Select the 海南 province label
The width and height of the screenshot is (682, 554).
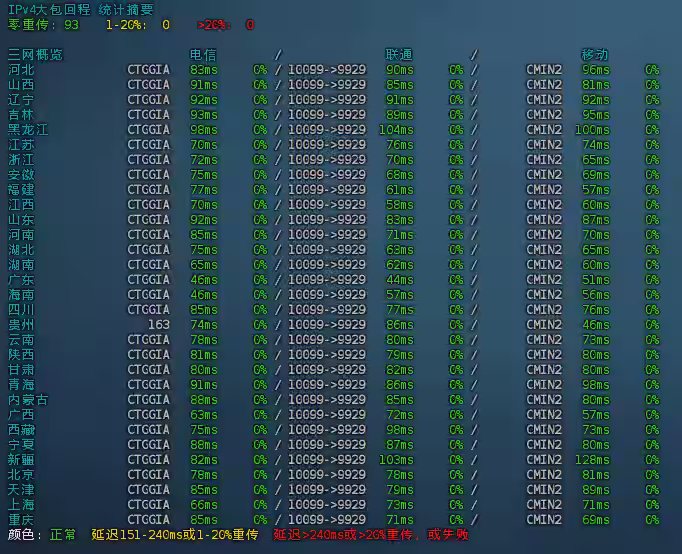pos(21,295)
